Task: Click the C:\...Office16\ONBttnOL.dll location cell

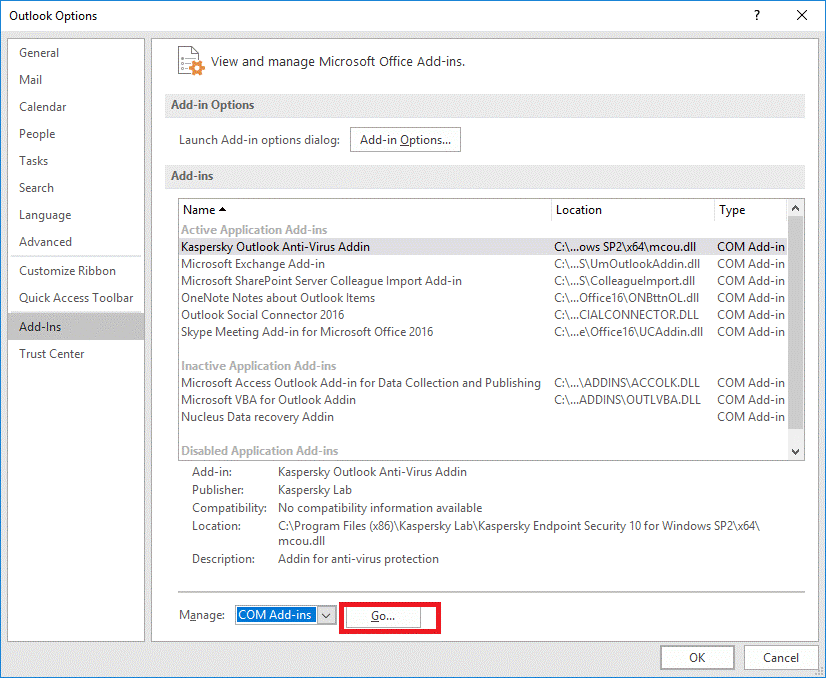Action: pyautogui.click(x=626, y=298)
